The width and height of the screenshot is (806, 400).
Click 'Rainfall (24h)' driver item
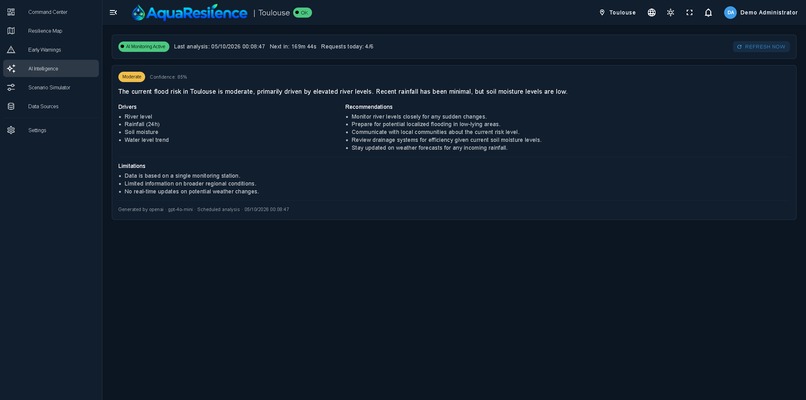click(142, 124)
